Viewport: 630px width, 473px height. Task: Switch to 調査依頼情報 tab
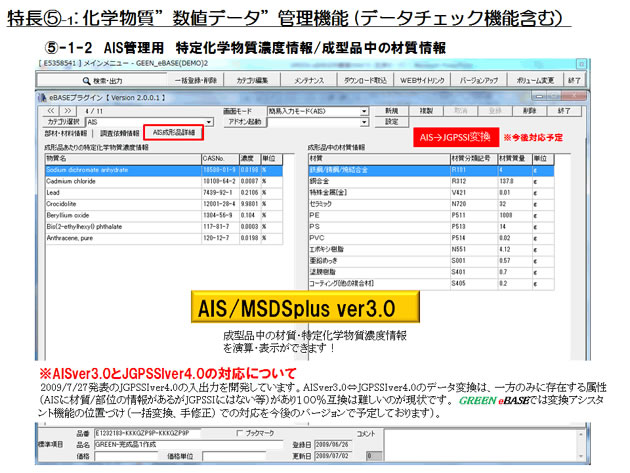point(119,133)
